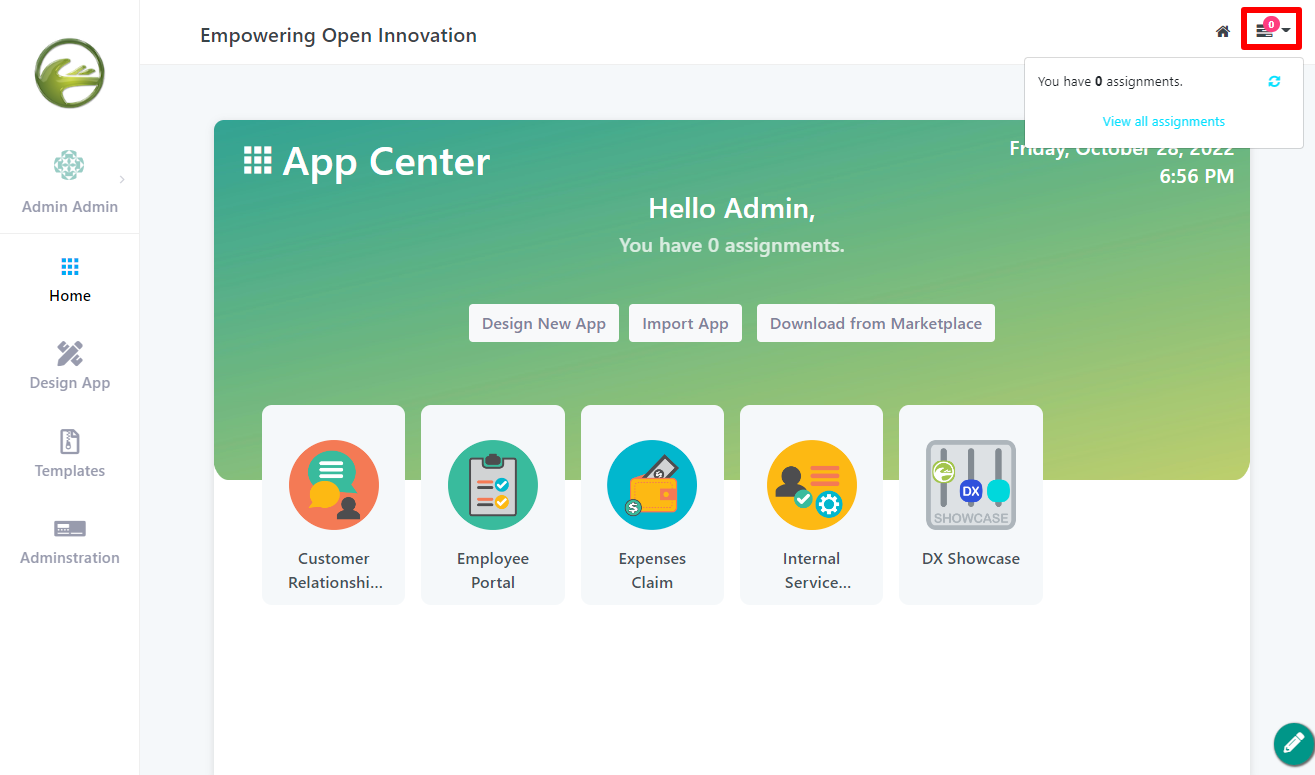Open Design App from the sidebar
Screen dimensions: 1315x775
(x=70, y=366)
